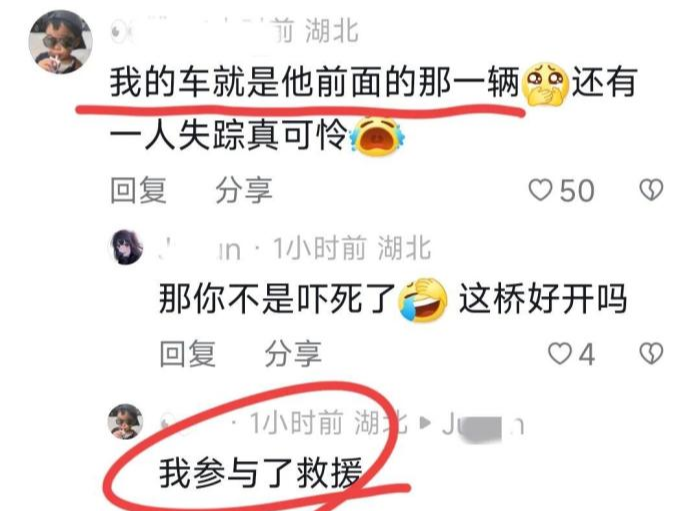Like the comment with 50 likes
The width and height of the screenshot is (700, 511).
[540, 190]
